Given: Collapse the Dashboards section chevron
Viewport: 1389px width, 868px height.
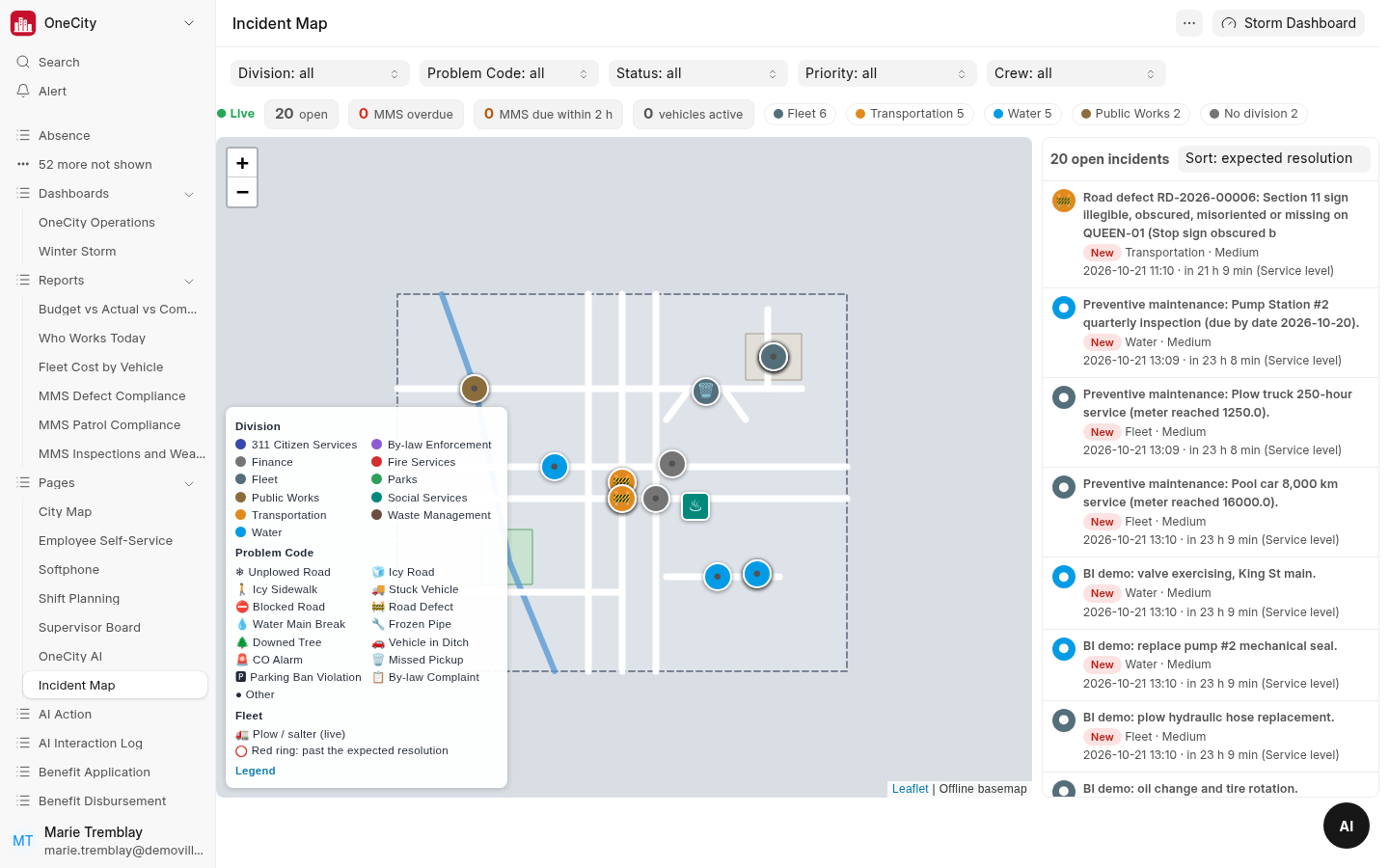Looking at the screenshot, I should pyautogui.click(x=189, y=194).
